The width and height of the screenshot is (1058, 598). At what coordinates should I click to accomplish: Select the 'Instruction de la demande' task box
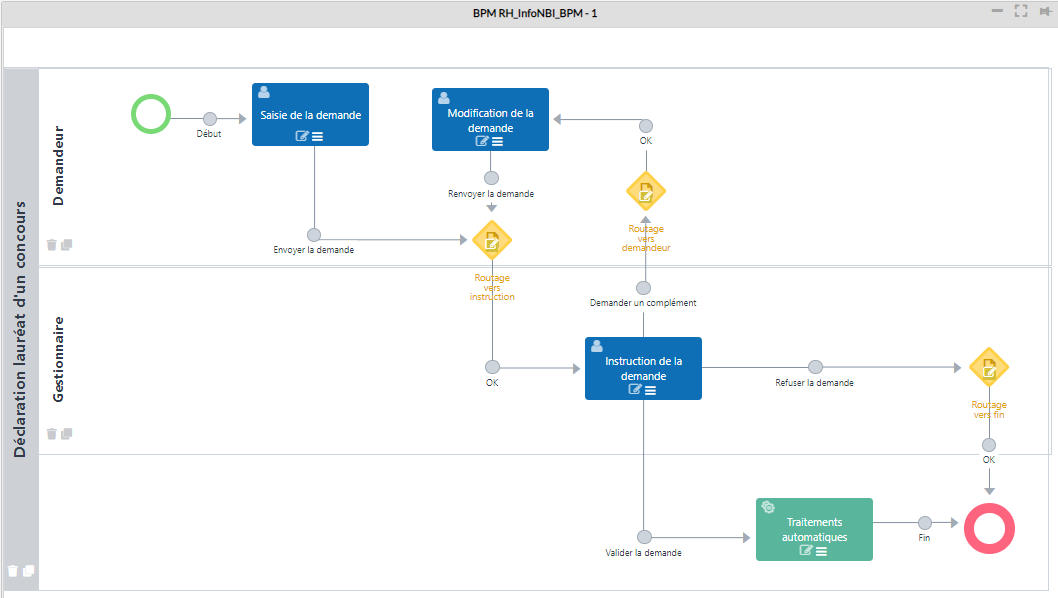[x=643, y=361]
